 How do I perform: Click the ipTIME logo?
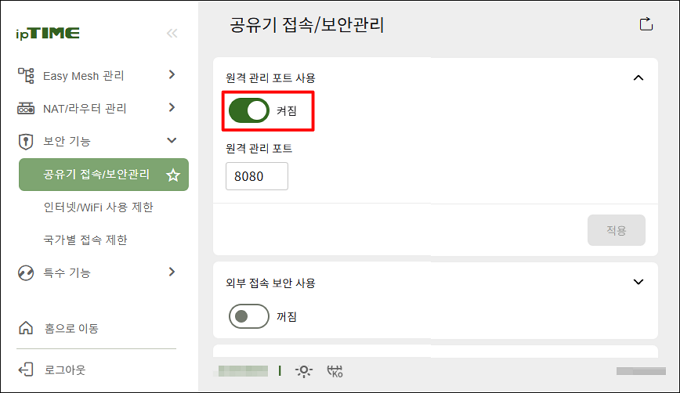[48, 33]
